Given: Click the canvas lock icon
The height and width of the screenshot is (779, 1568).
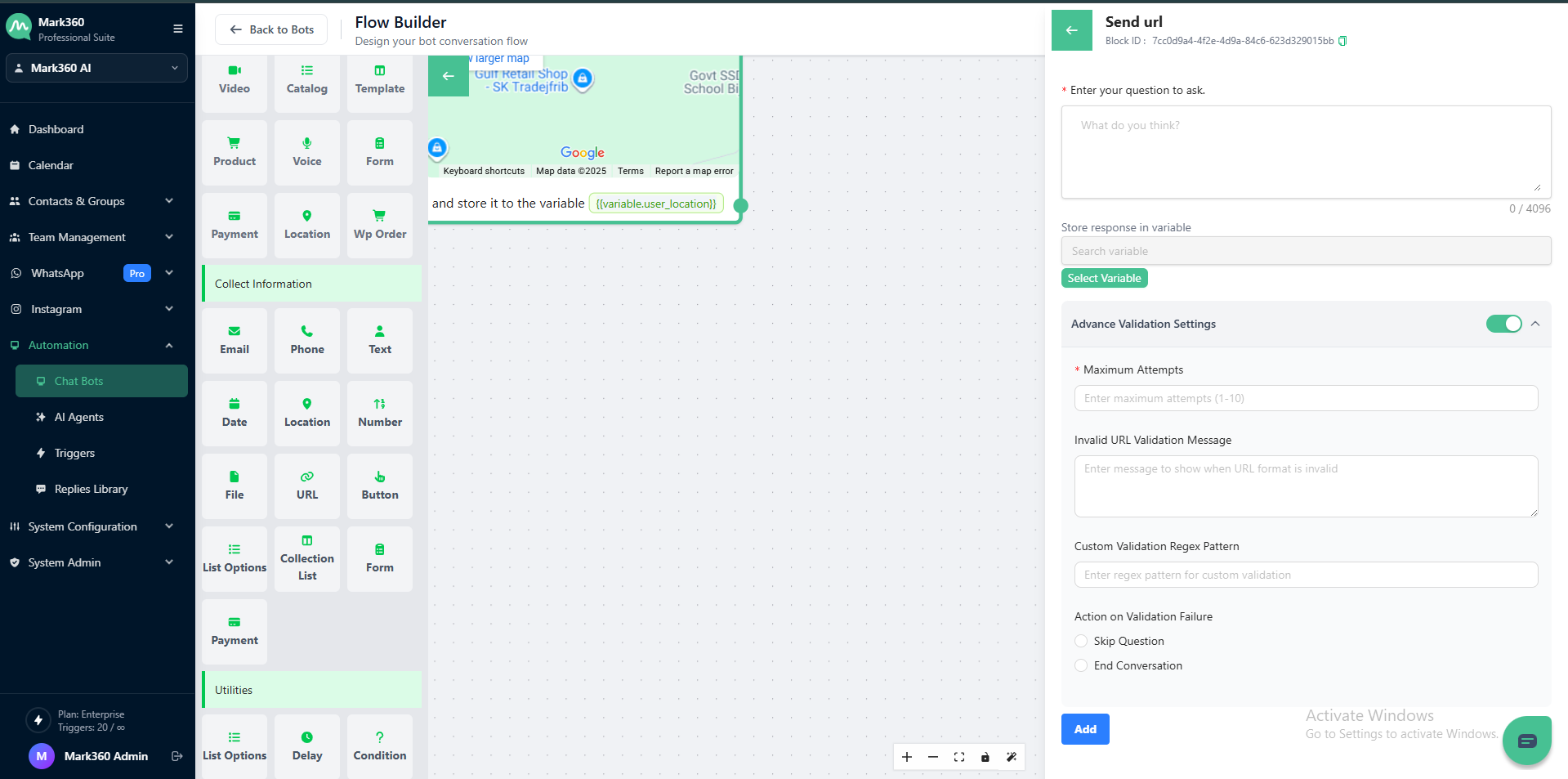Looking at the screenshot, I should click(x=985, y=757).
